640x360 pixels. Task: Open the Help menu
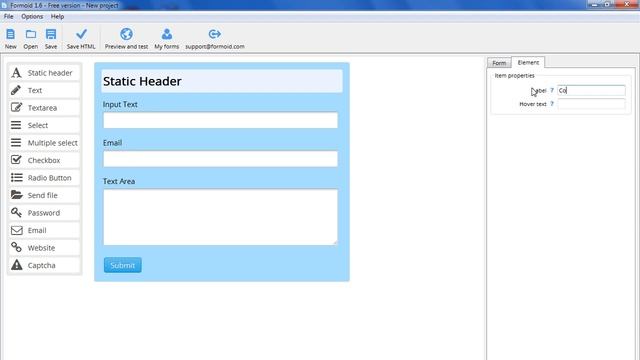58,16
